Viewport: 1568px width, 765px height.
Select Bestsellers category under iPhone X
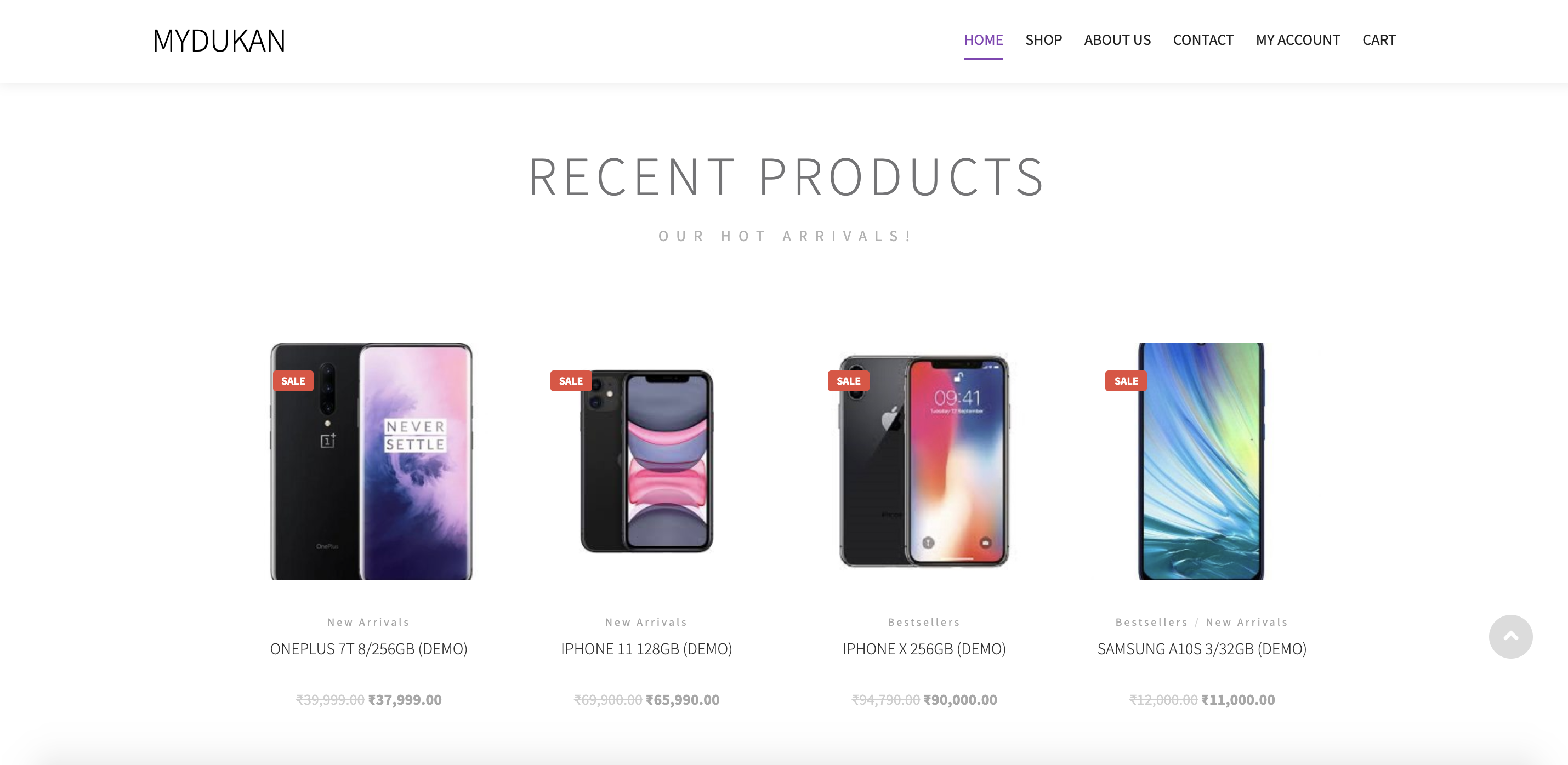pyautogui.click(x=923, y=622)
